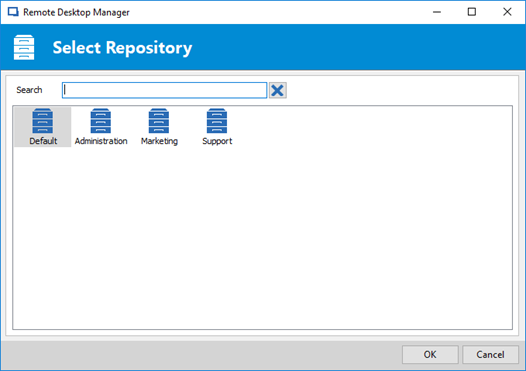Click the Remote Desktop Manager title bar icon
The image size is (526, 371).
(x=13, y=12)
